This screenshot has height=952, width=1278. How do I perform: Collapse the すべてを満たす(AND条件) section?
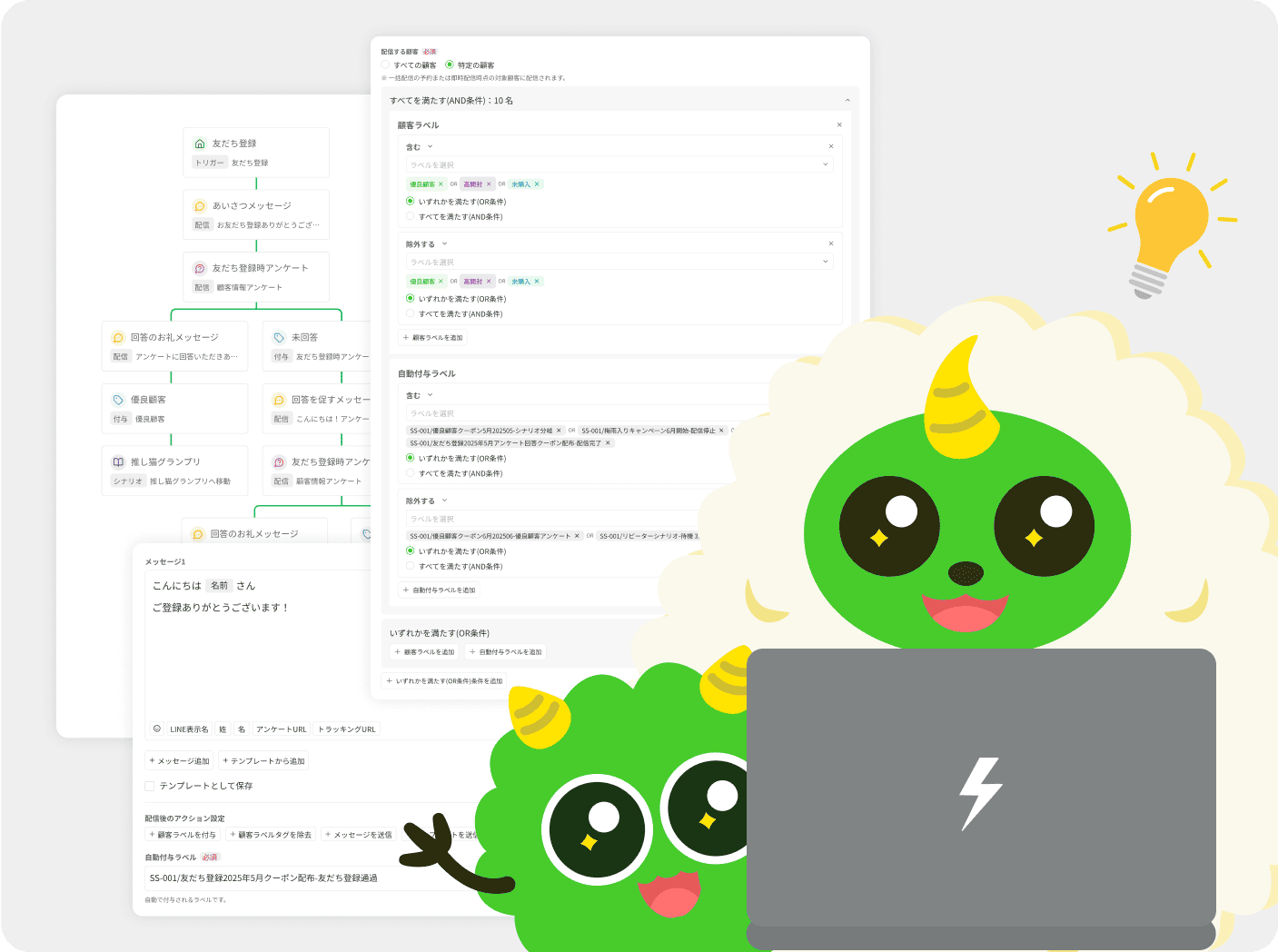click(847, 101)
